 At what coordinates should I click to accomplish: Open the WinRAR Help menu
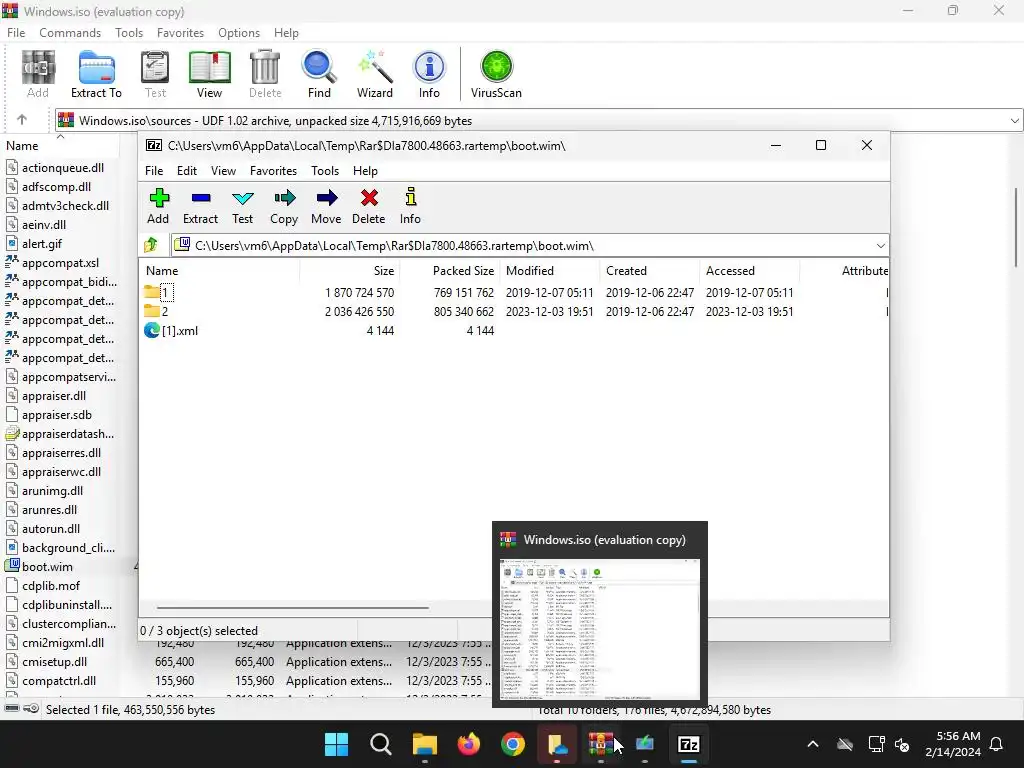pos(286,33)
